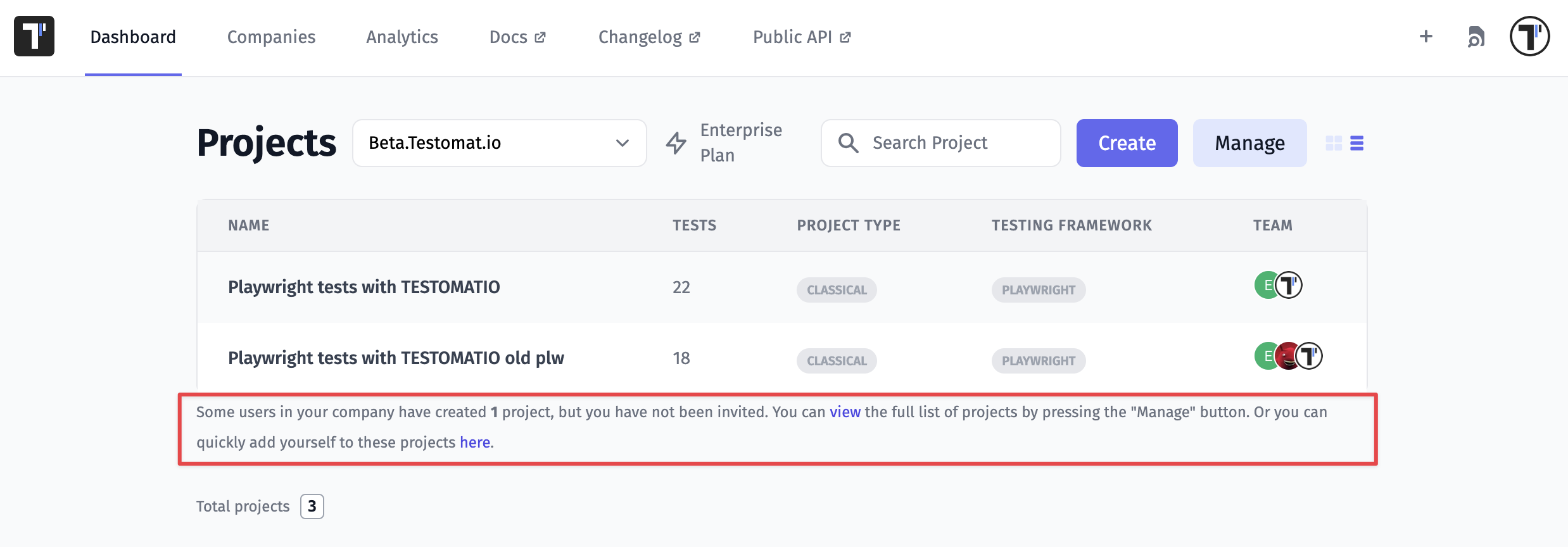The image size is (1568, 547).
Task: Go to Companies tab
Action: click(271, 37)
